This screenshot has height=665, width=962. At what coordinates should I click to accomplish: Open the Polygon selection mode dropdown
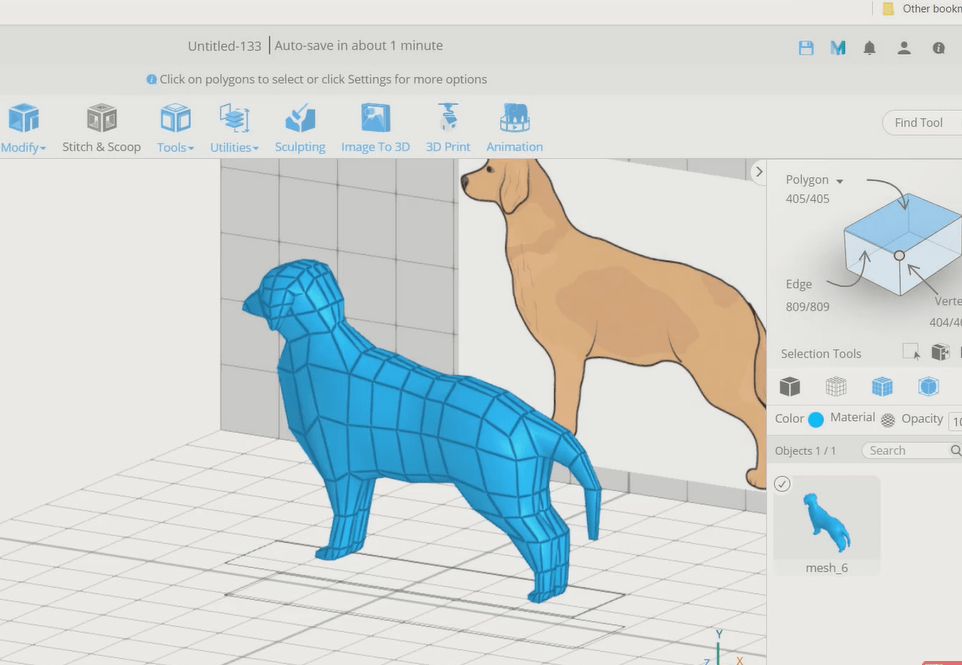[814, 180]
